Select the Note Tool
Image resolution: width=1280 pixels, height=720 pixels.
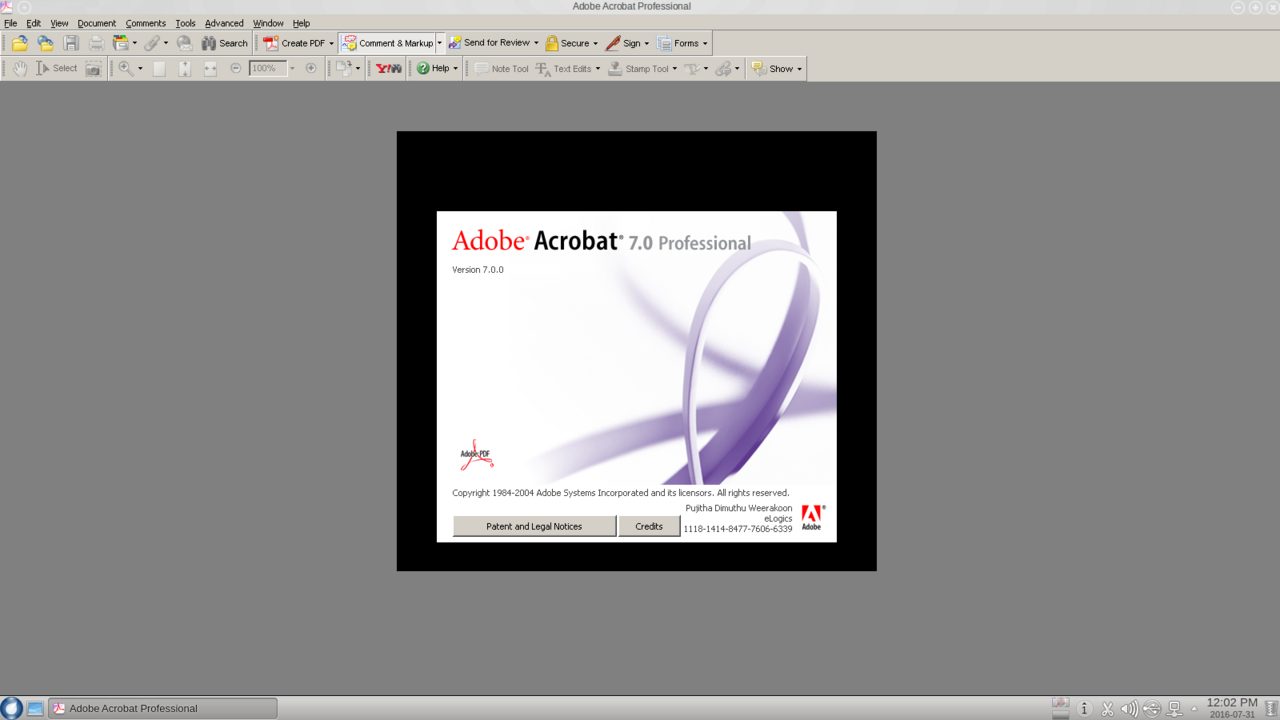coord(500,68)
